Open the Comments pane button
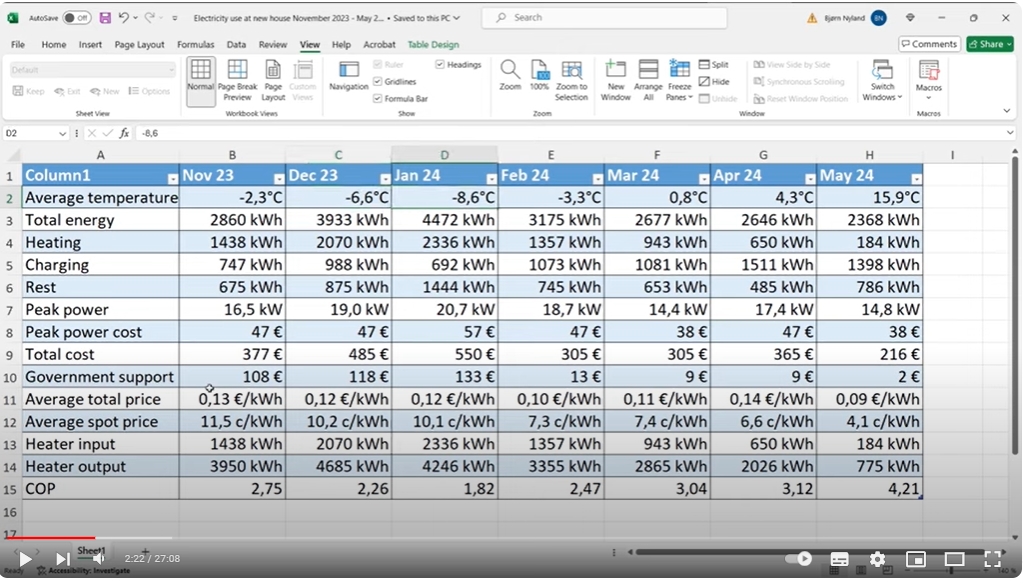1023x583 pixels. point(929,44)
